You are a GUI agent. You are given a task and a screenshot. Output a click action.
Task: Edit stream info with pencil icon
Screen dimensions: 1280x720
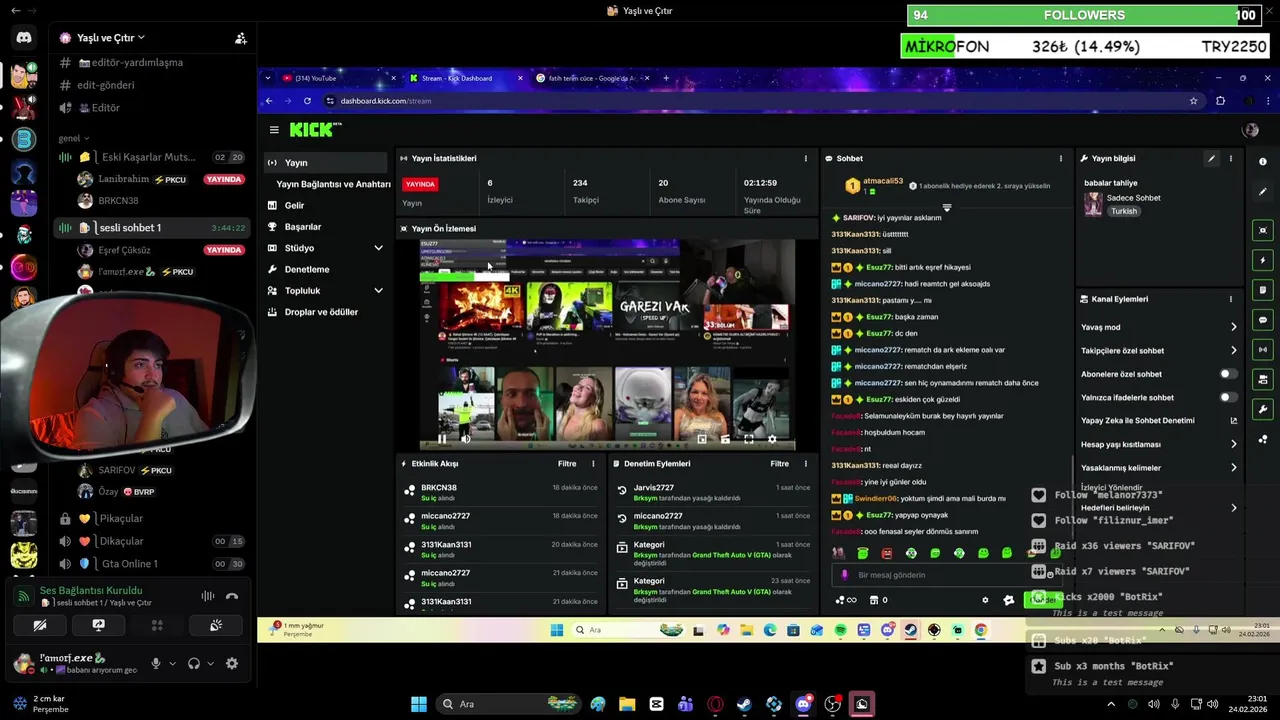[1212, 158]
